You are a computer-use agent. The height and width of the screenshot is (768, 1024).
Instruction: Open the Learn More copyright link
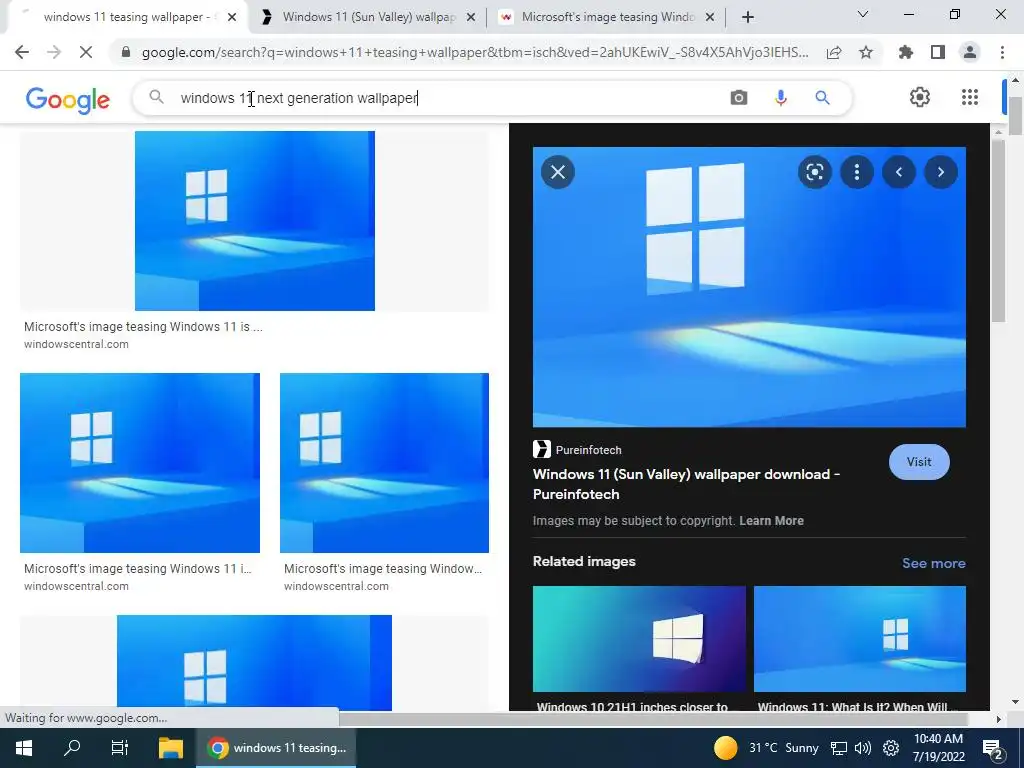[x=771, y=520]
